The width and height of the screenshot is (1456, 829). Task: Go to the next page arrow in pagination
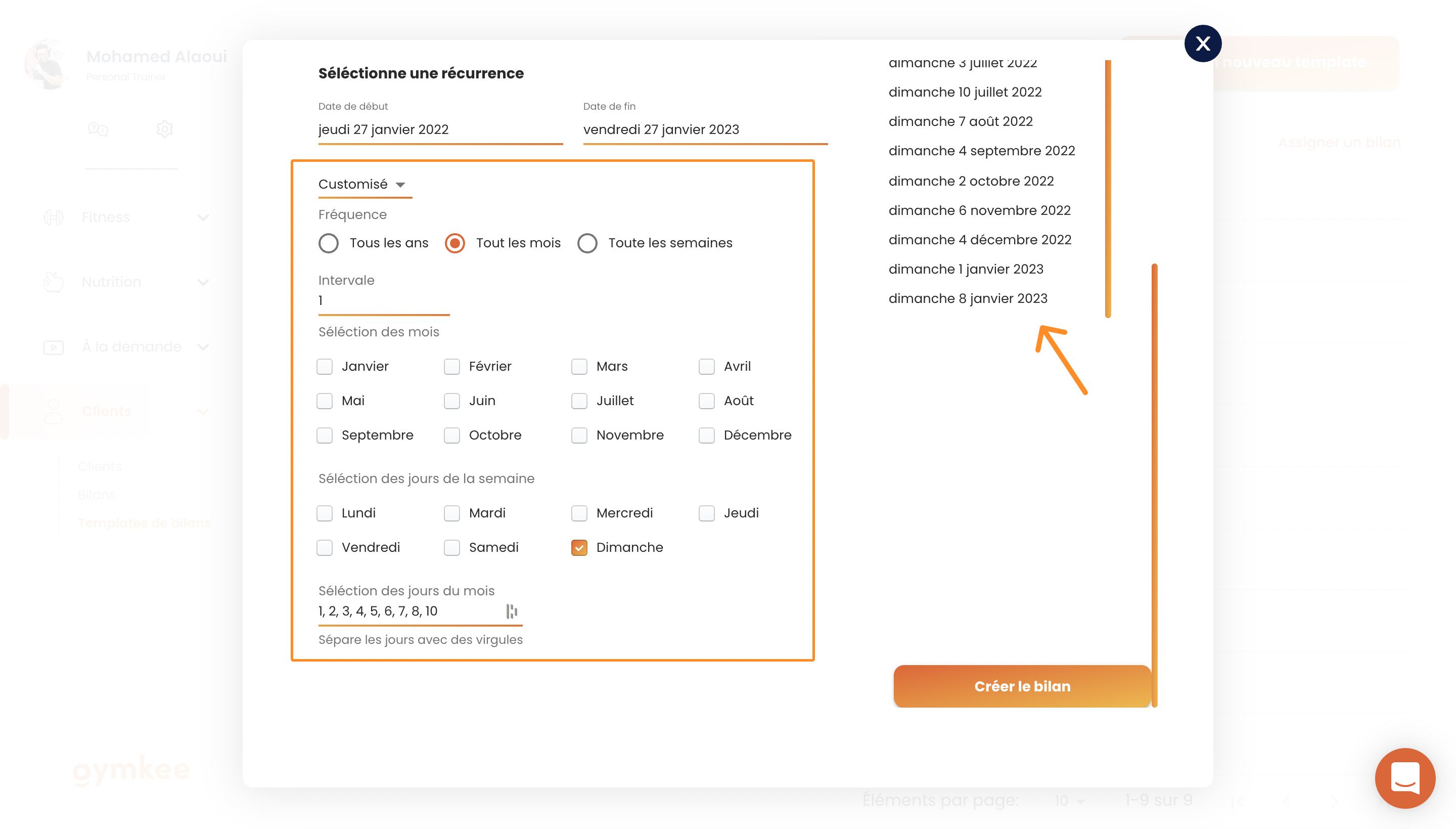[1334, 802]
